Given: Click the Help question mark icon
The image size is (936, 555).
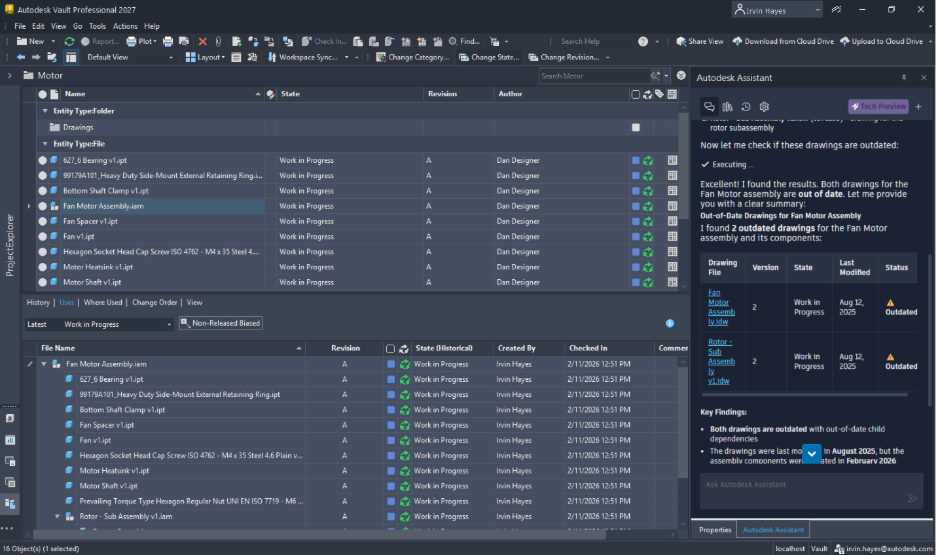Looking at the screenshot, I should point(643,41).
